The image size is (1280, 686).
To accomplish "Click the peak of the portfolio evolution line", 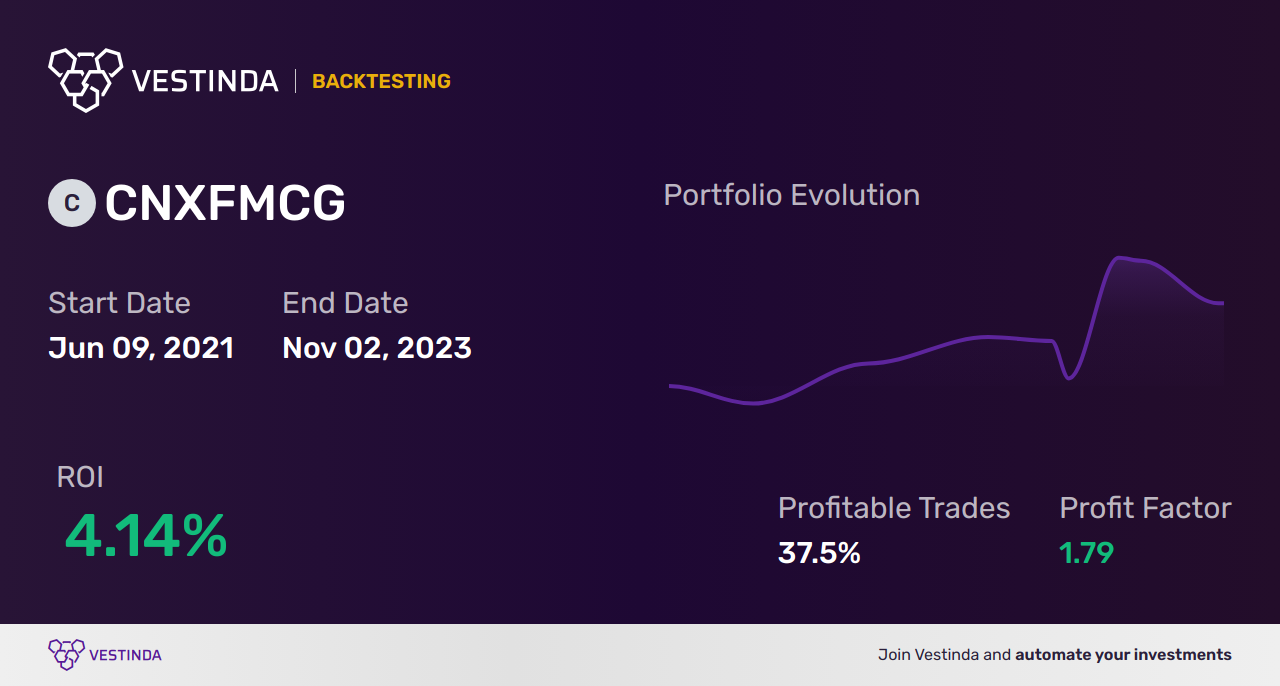I will click(x=1119, y=258).
